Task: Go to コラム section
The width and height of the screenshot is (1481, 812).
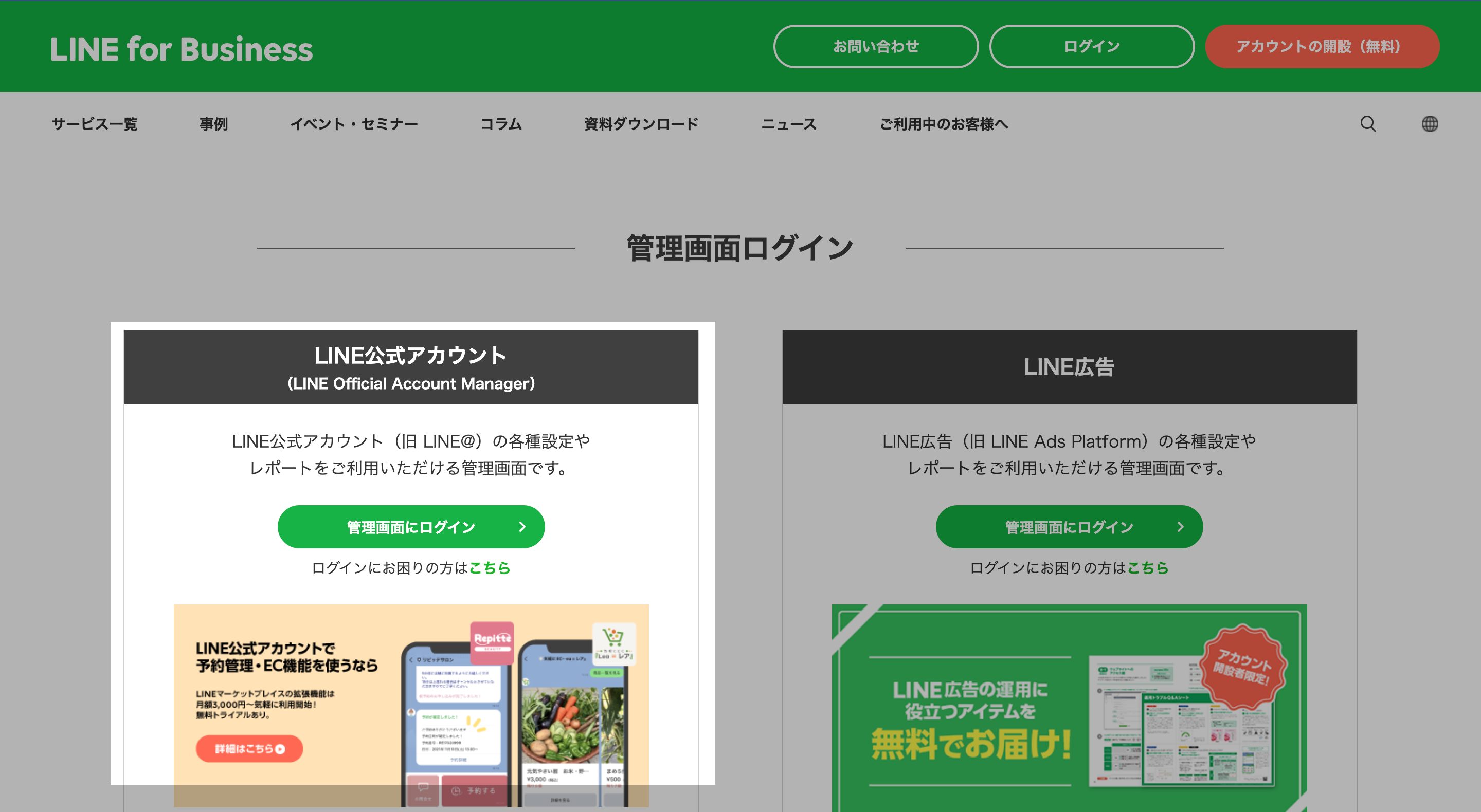Action: click(x=501, y=124)
